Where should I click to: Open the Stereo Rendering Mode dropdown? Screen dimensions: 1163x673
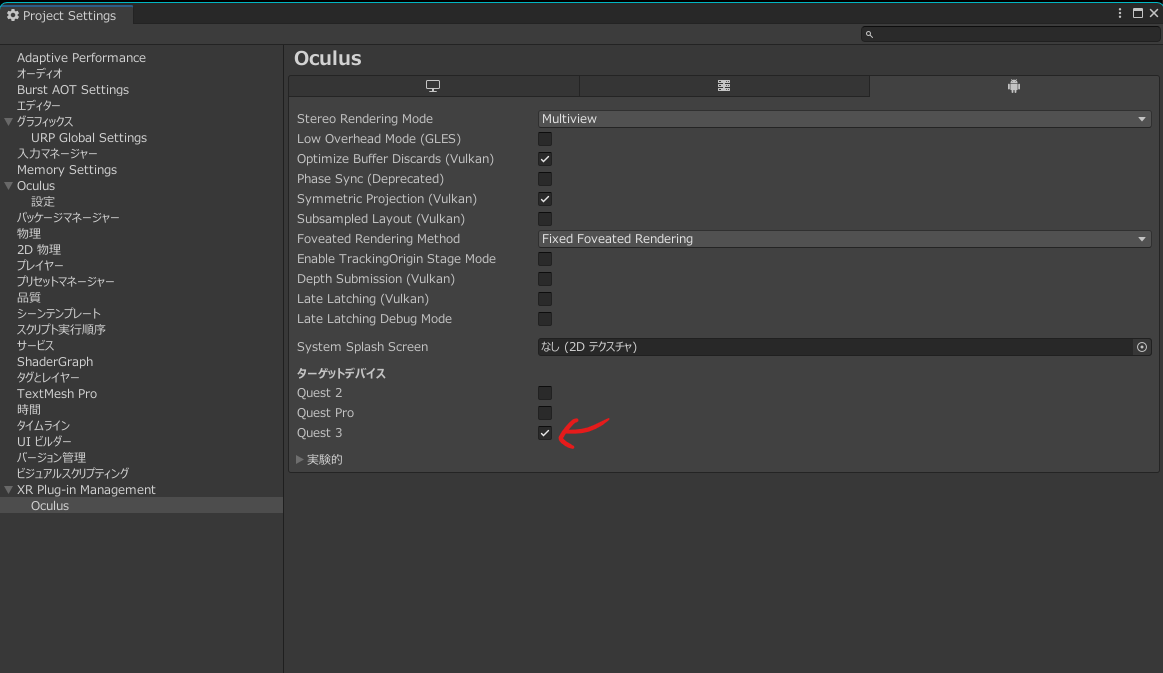point(843,119)
